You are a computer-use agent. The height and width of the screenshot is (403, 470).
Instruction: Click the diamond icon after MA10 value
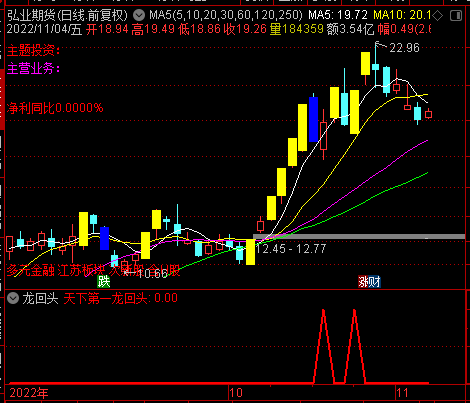[438, 15]
